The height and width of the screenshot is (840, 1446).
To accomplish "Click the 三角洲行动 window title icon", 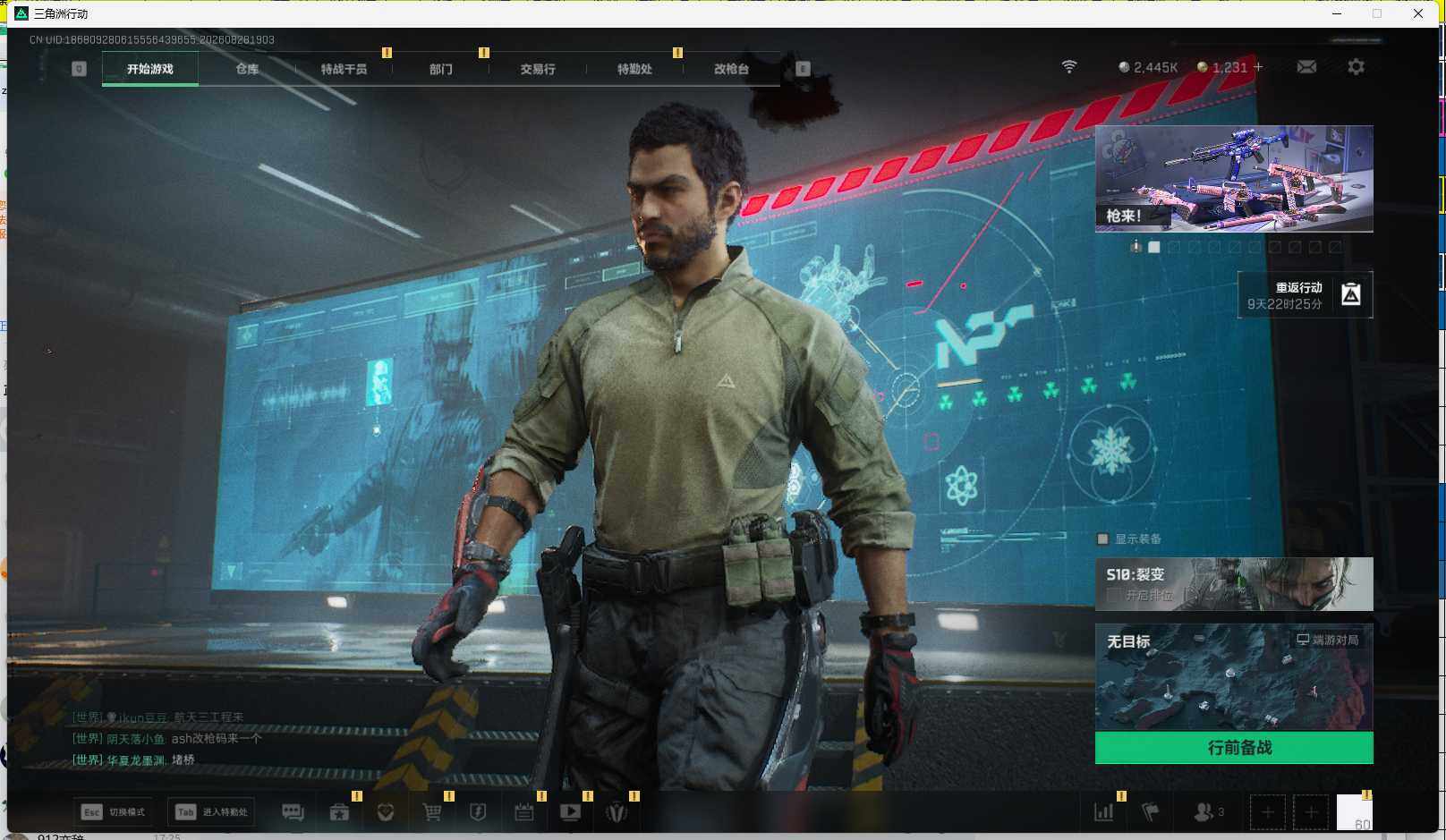I will [x=21, y=13].
